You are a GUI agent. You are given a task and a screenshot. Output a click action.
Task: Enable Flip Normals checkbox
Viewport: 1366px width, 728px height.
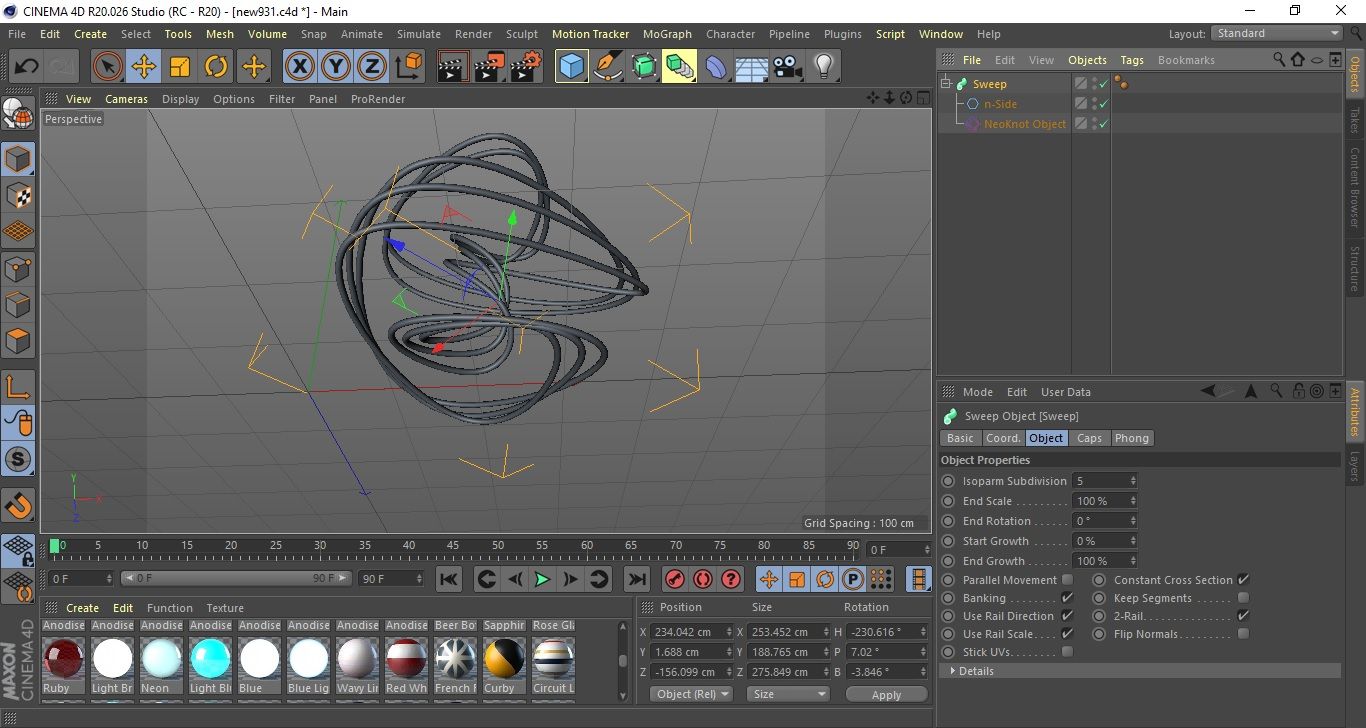pos(1243,634)
